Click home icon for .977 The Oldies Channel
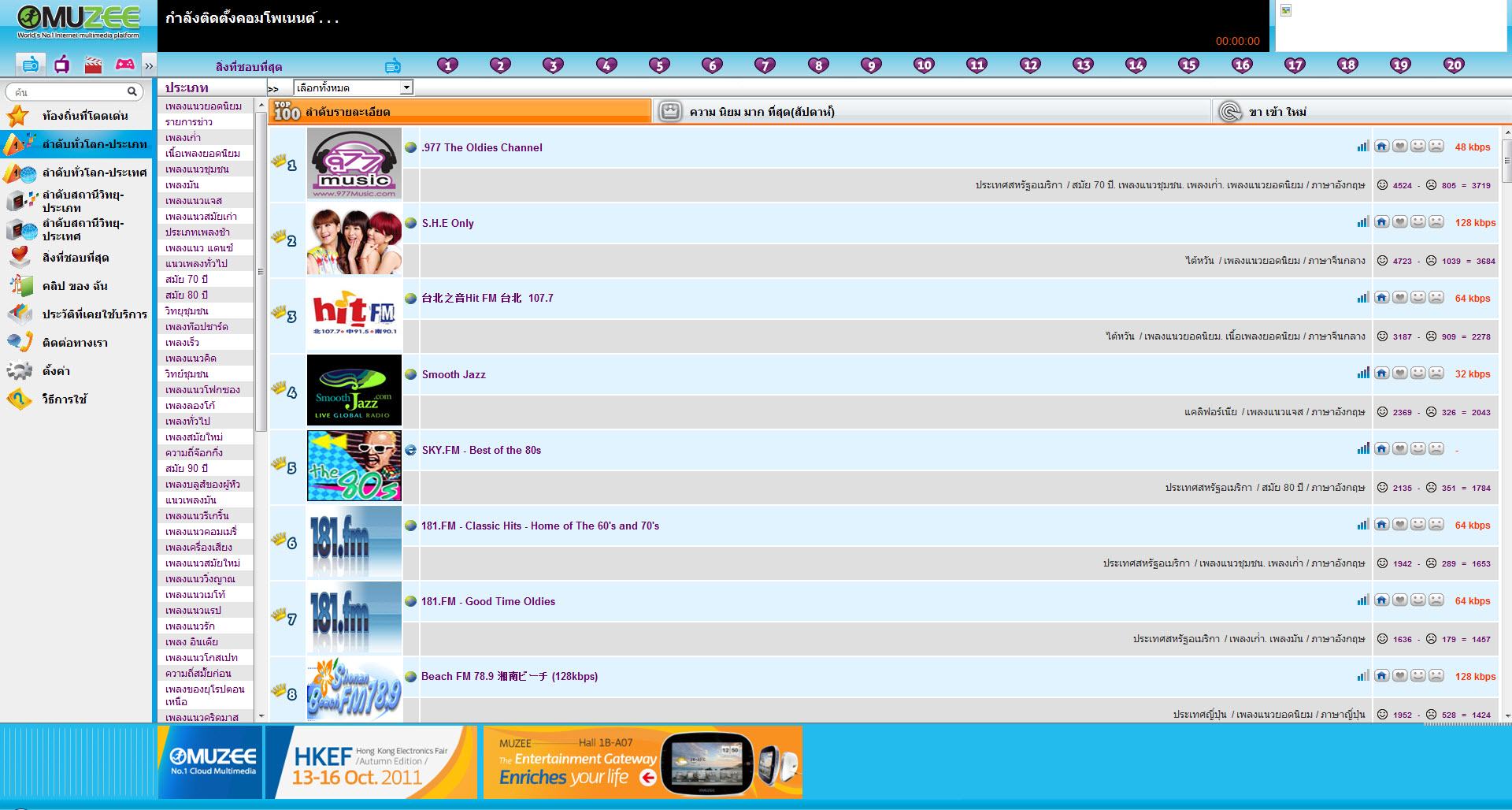This screenshot has width=1512, height=810. 1381,147
